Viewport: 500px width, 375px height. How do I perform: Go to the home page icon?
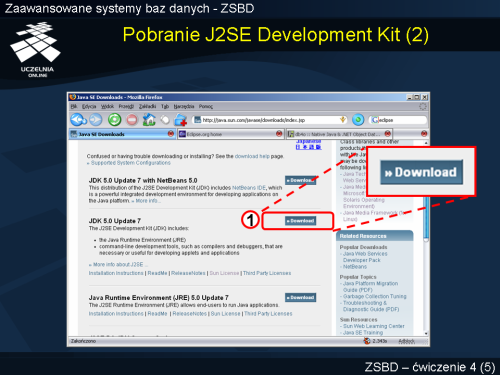click(149, 119)
